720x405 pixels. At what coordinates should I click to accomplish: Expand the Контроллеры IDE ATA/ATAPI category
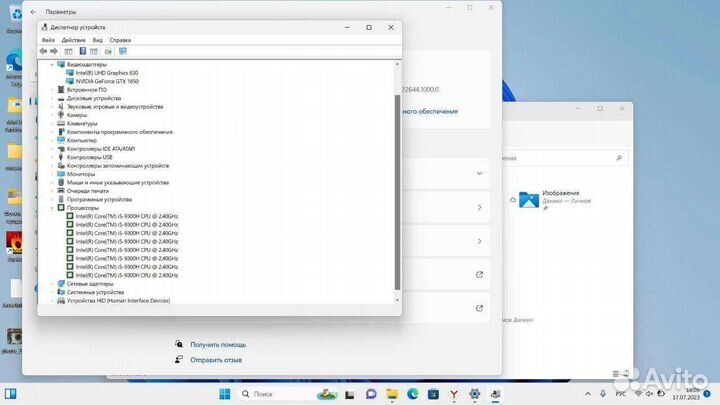pyautogui.click(x=52, y=149)
